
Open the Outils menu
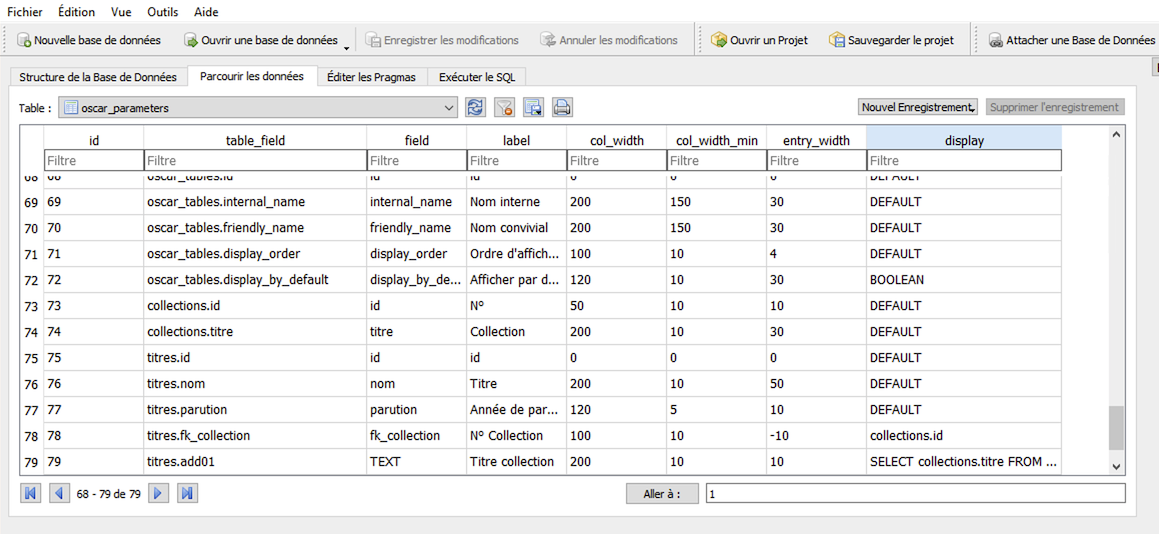click(x=163, y=12)
